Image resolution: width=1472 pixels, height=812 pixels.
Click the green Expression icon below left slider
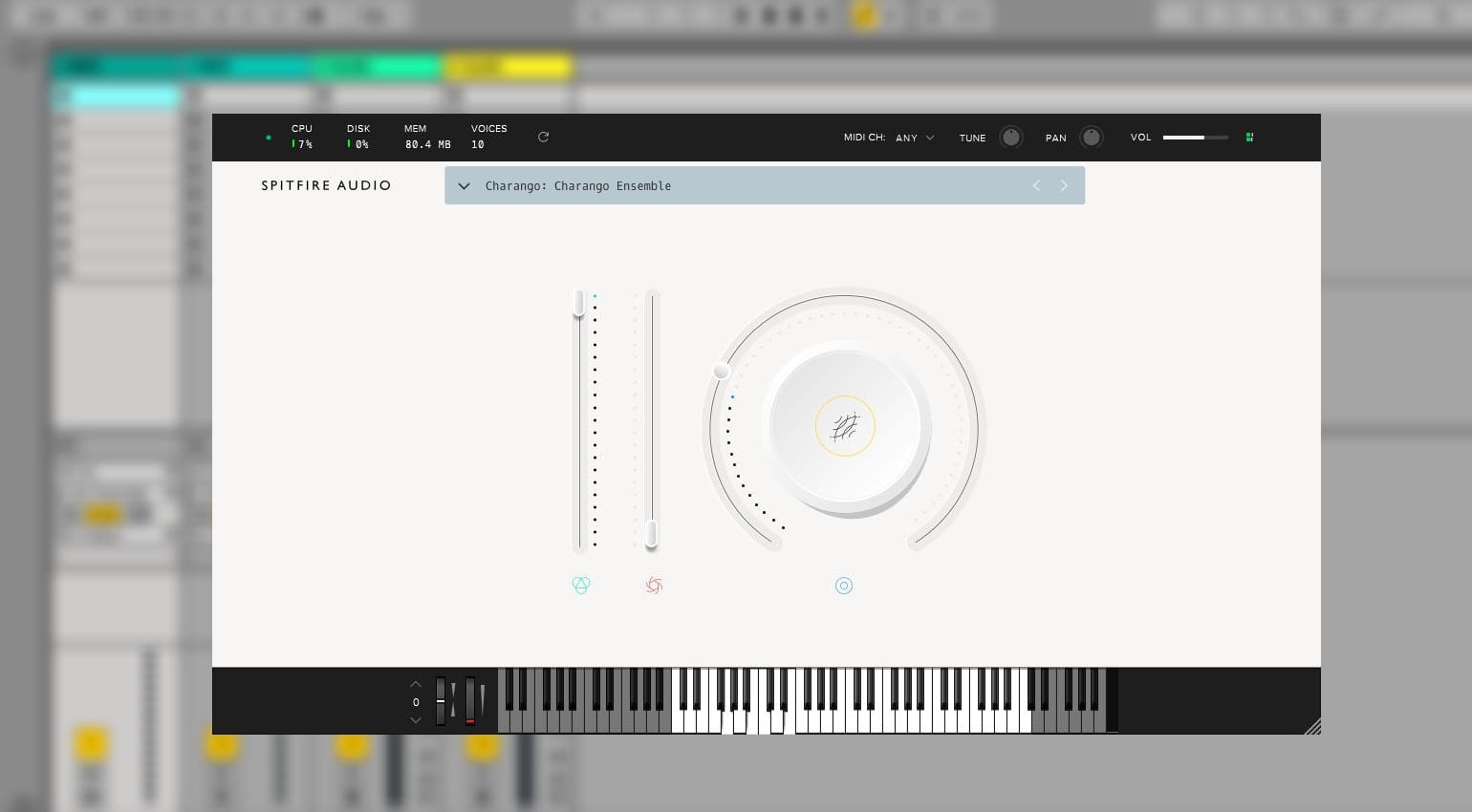[580, 586]
